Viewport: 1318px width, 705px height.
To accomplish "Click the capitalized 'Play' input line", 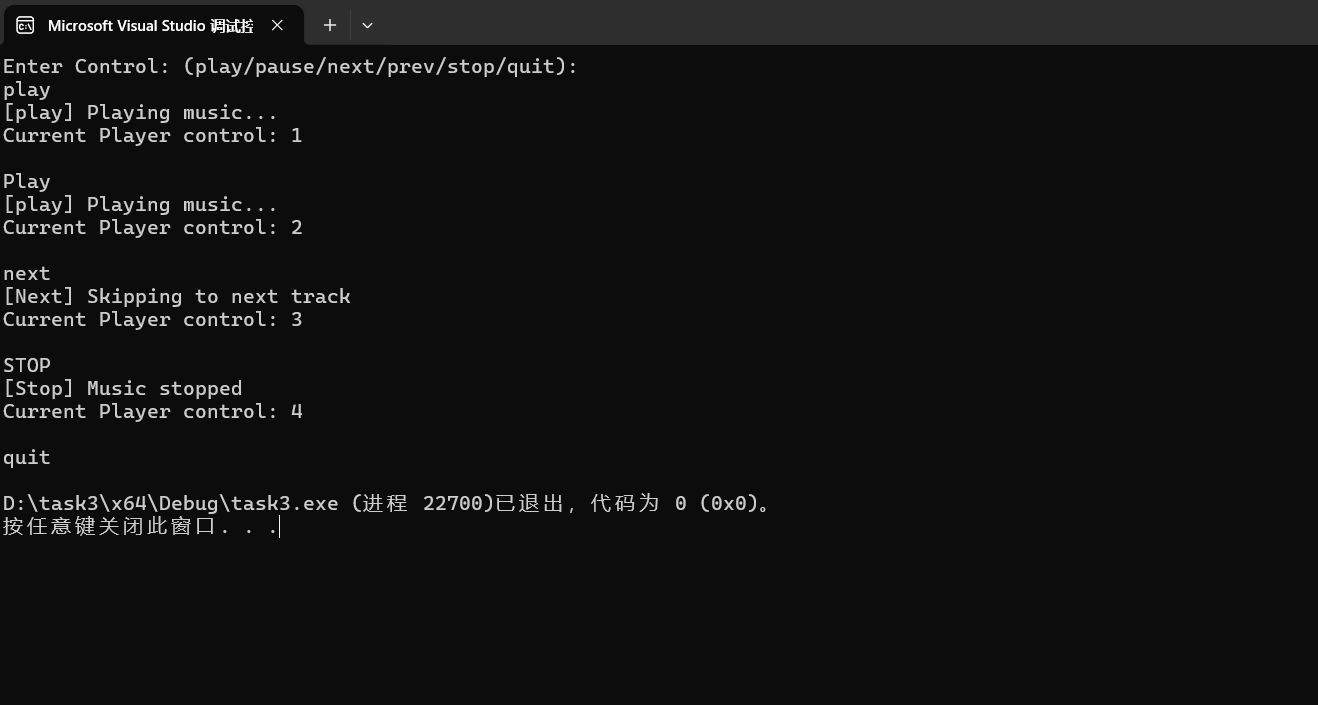I will [x=27, y=182].
